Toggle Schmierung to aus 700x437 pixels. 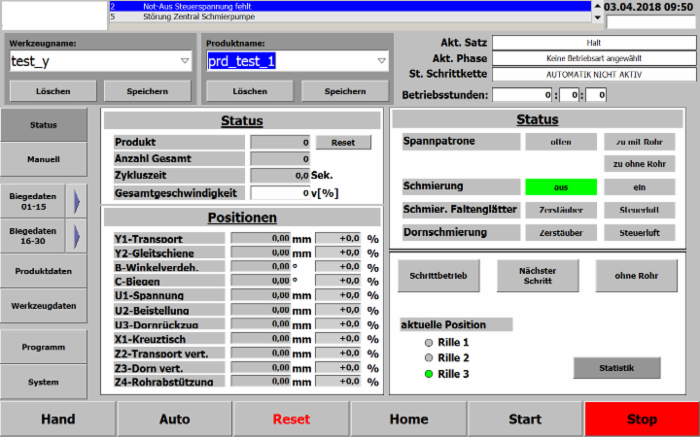pos(560,187)
